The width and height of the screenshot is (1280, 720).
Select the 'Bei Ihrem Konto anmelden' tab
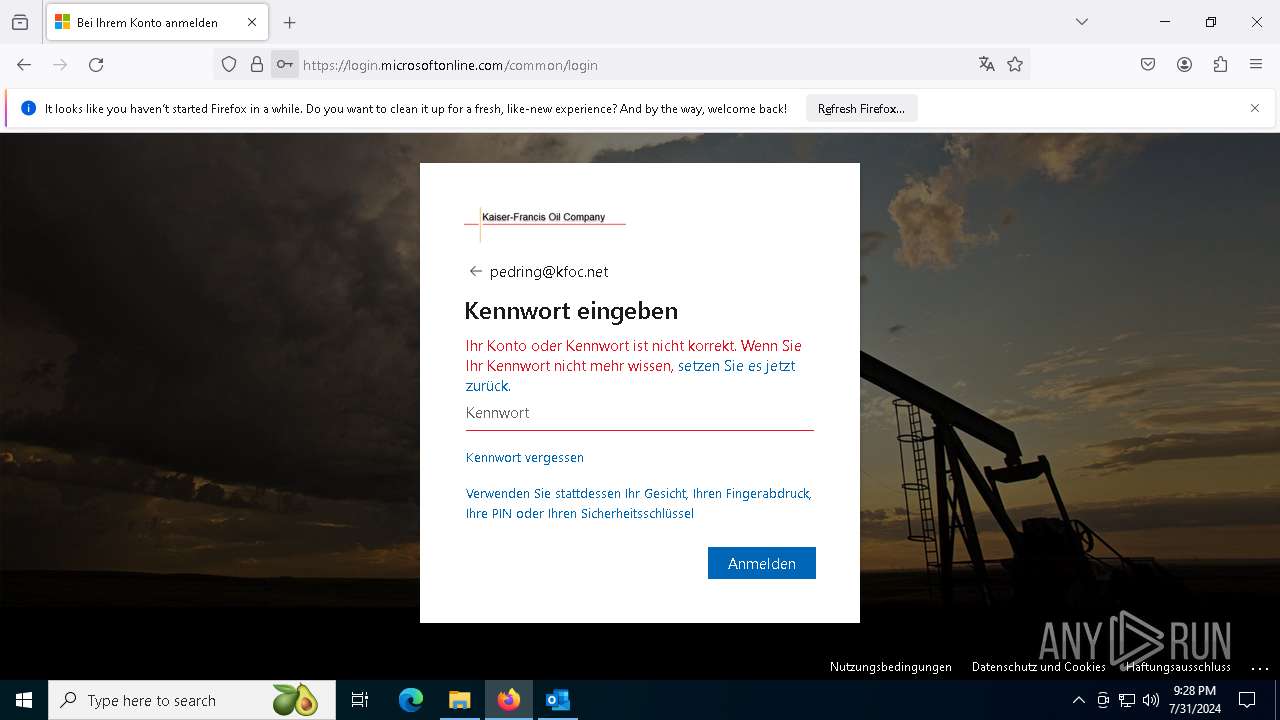pyautogui.click(x=157, y=22)
